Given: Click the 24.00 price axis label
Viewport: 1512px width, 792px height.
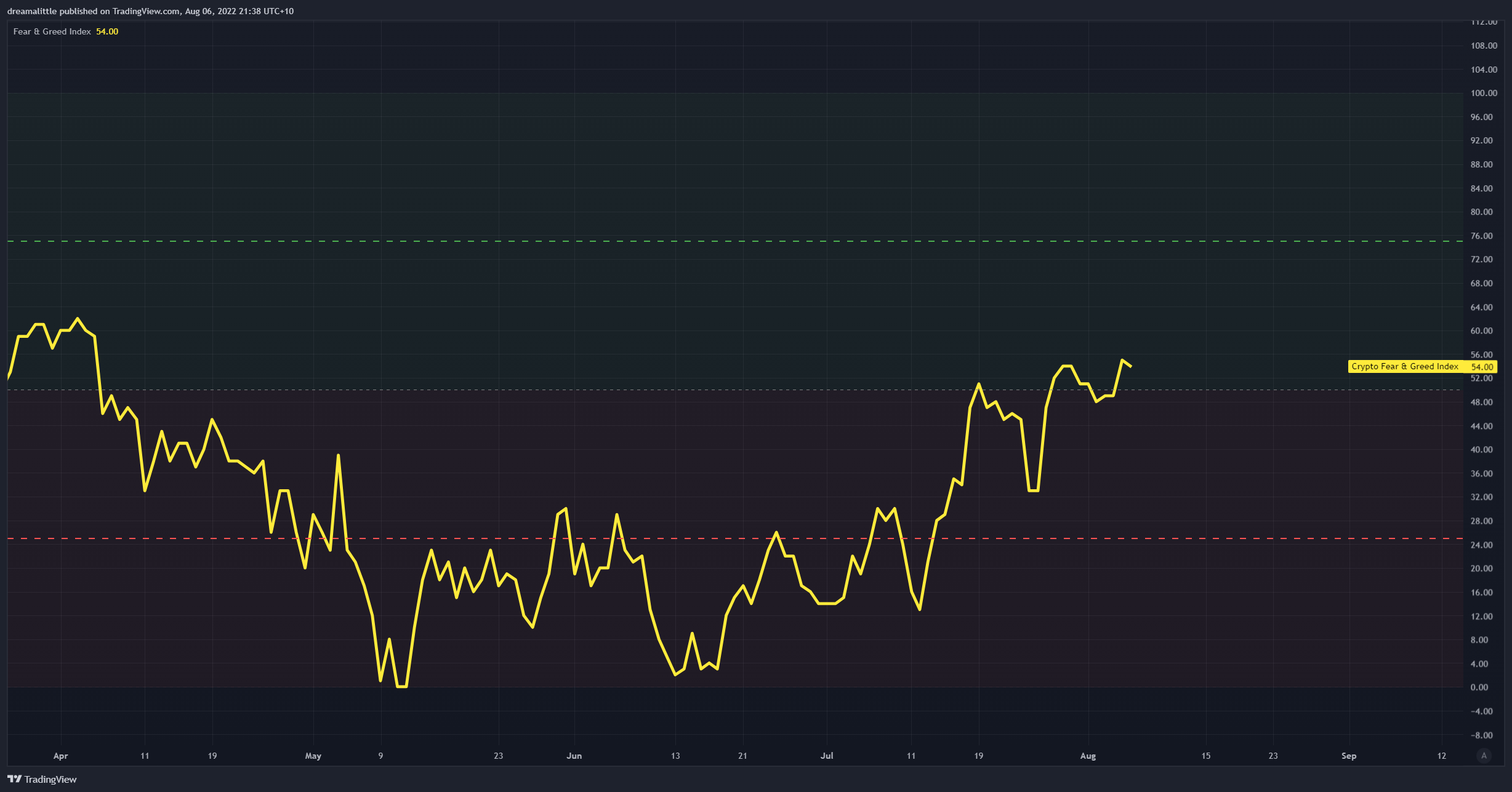Looking at the screenshot, I should click(x=1482, y=545).
